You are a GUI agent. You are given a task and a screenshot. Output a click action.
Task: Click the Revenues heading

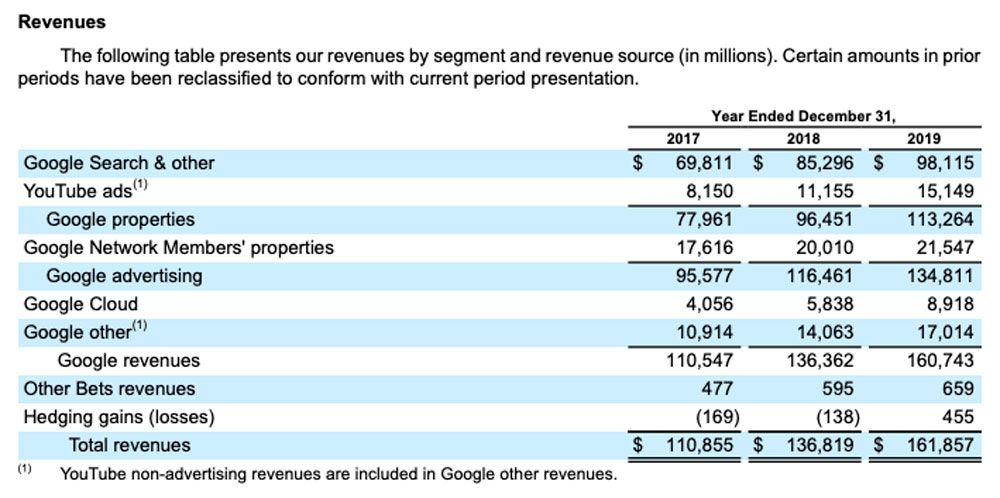[x=62, y=22]
